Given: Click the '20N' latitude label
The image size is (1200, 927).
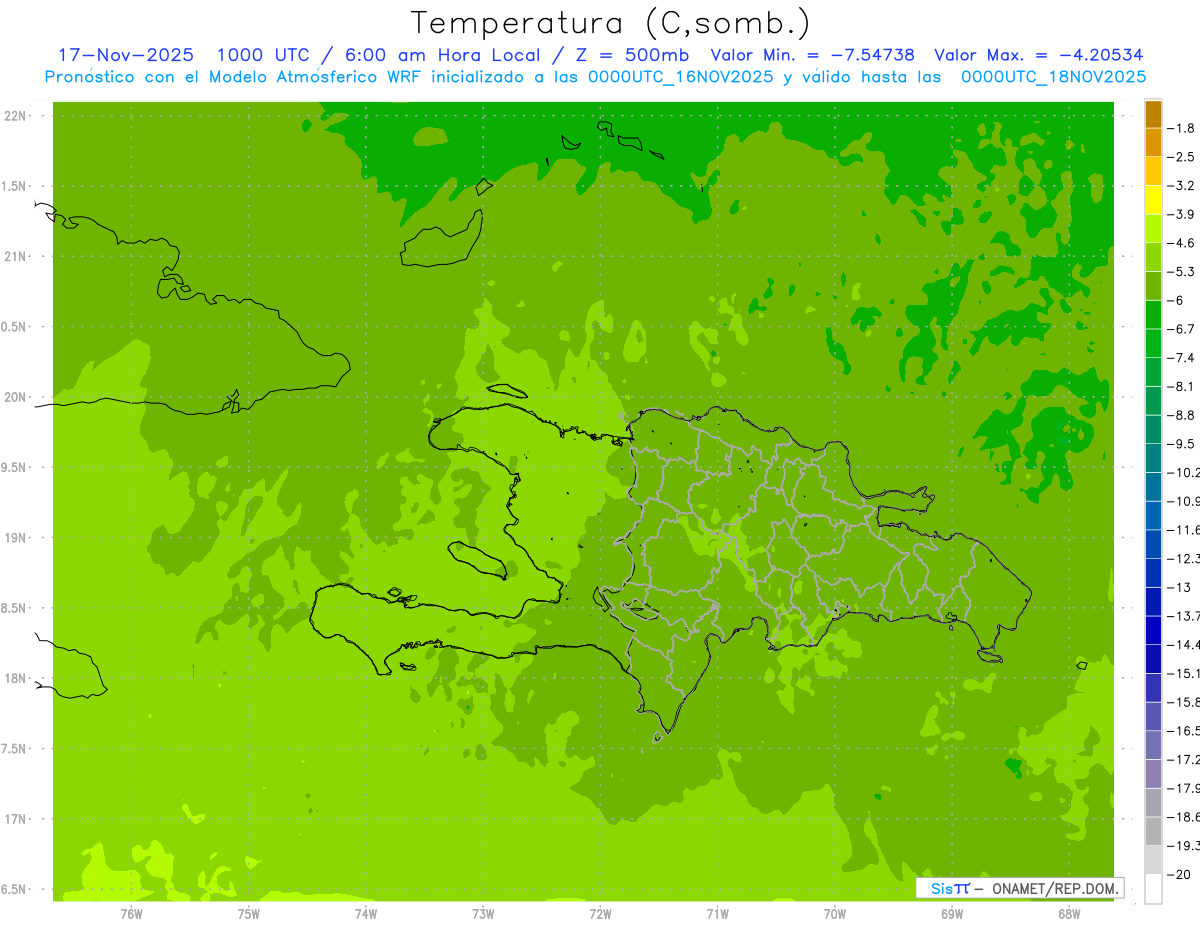Looking at the screenshot, I should (x=14, y=397).
